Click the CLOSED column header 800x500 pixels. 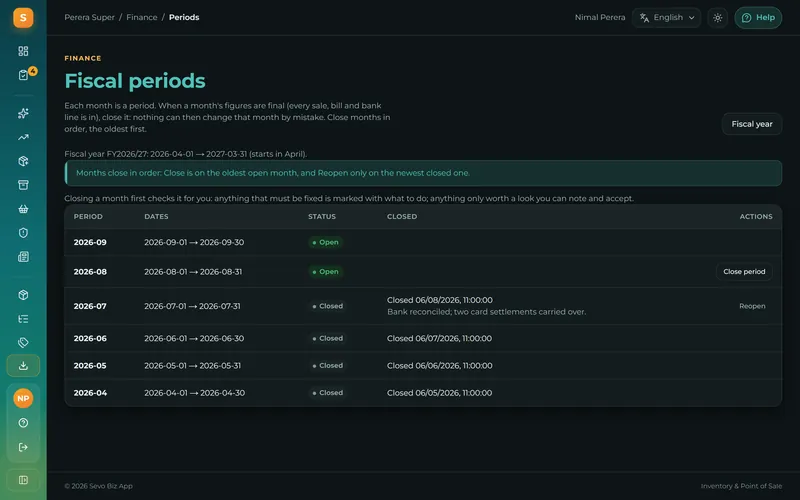click(402, 216)
